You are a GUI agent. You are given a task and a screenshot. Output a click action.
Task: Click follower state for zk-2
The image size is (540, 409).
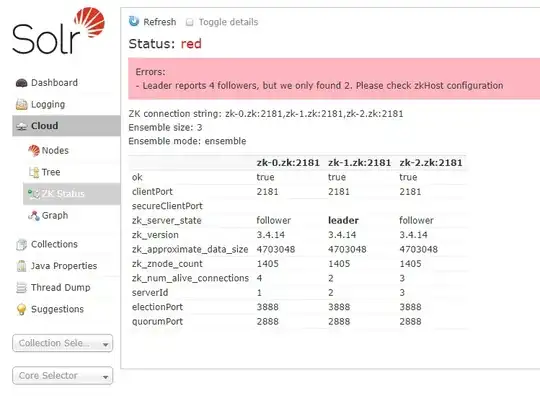tap(416, 221)
